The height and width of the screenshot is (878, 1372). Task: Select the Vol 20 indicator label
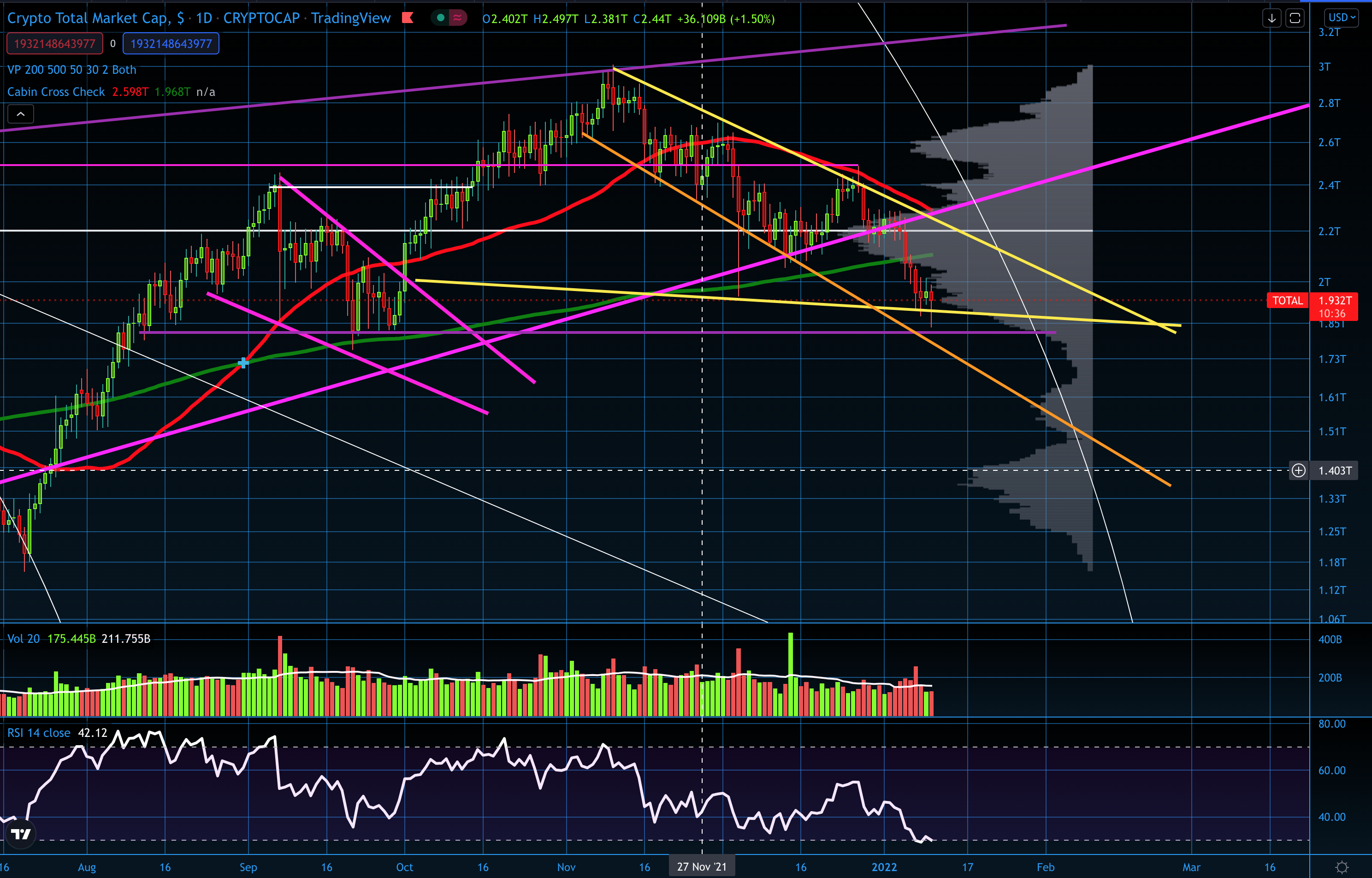(x=24, y=639)
